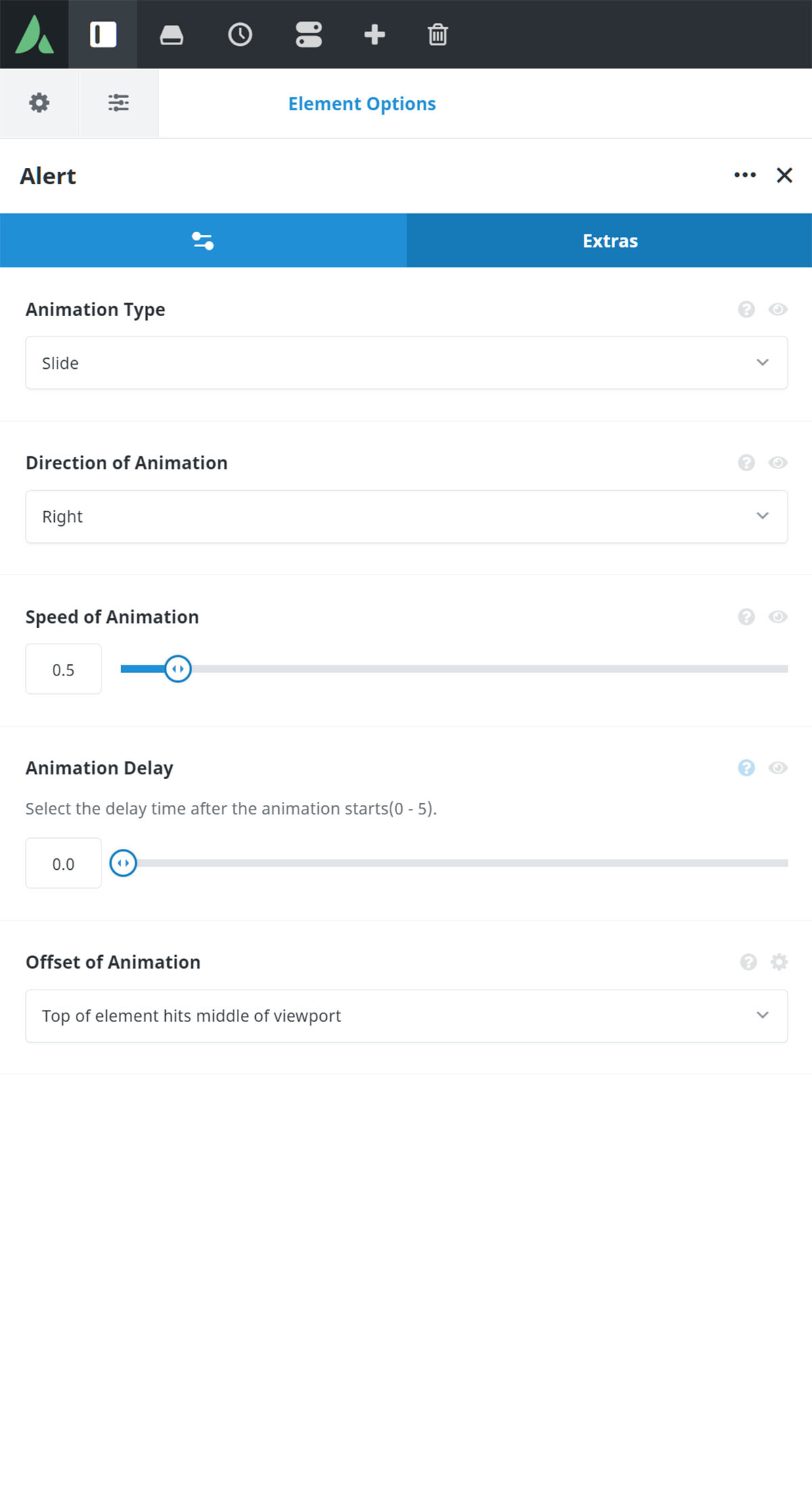The height and width of the screenshot is (1498, 812).
Task: Toggle the sidebar panel icon
Action: [103, 35]
